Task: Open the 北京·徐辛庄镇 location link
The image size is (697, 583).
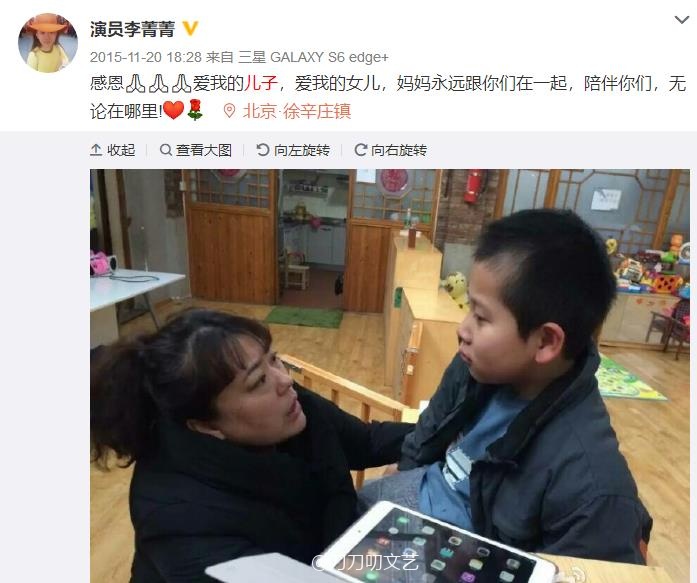Action: (x=297, y=111)
